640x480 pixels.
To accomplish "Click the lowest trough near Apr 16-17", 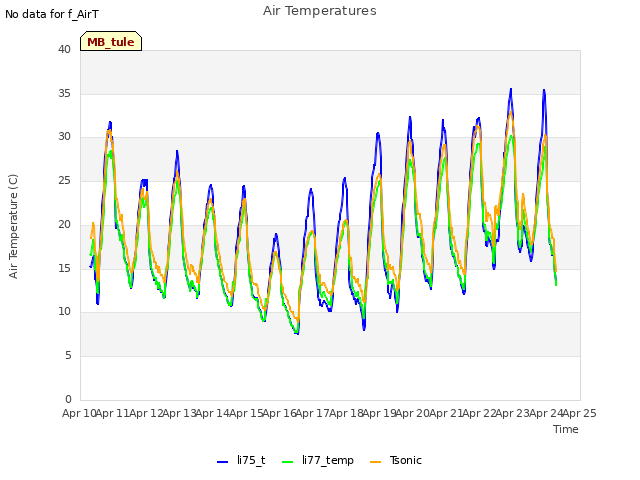I will pos(298,333).
